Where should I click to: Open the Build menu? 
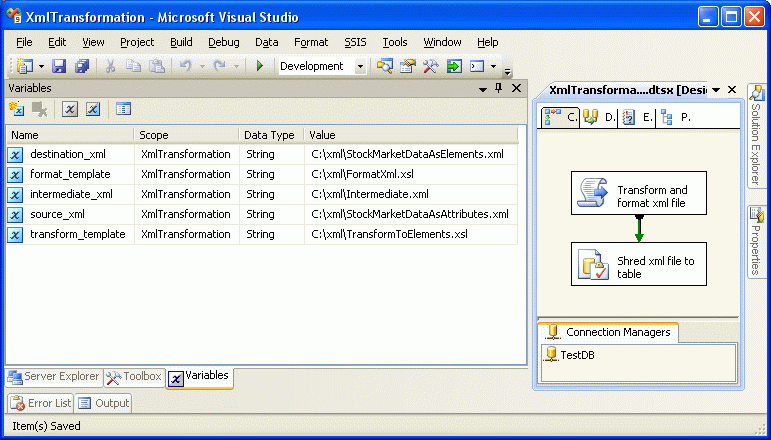click(x=181, y=42)
